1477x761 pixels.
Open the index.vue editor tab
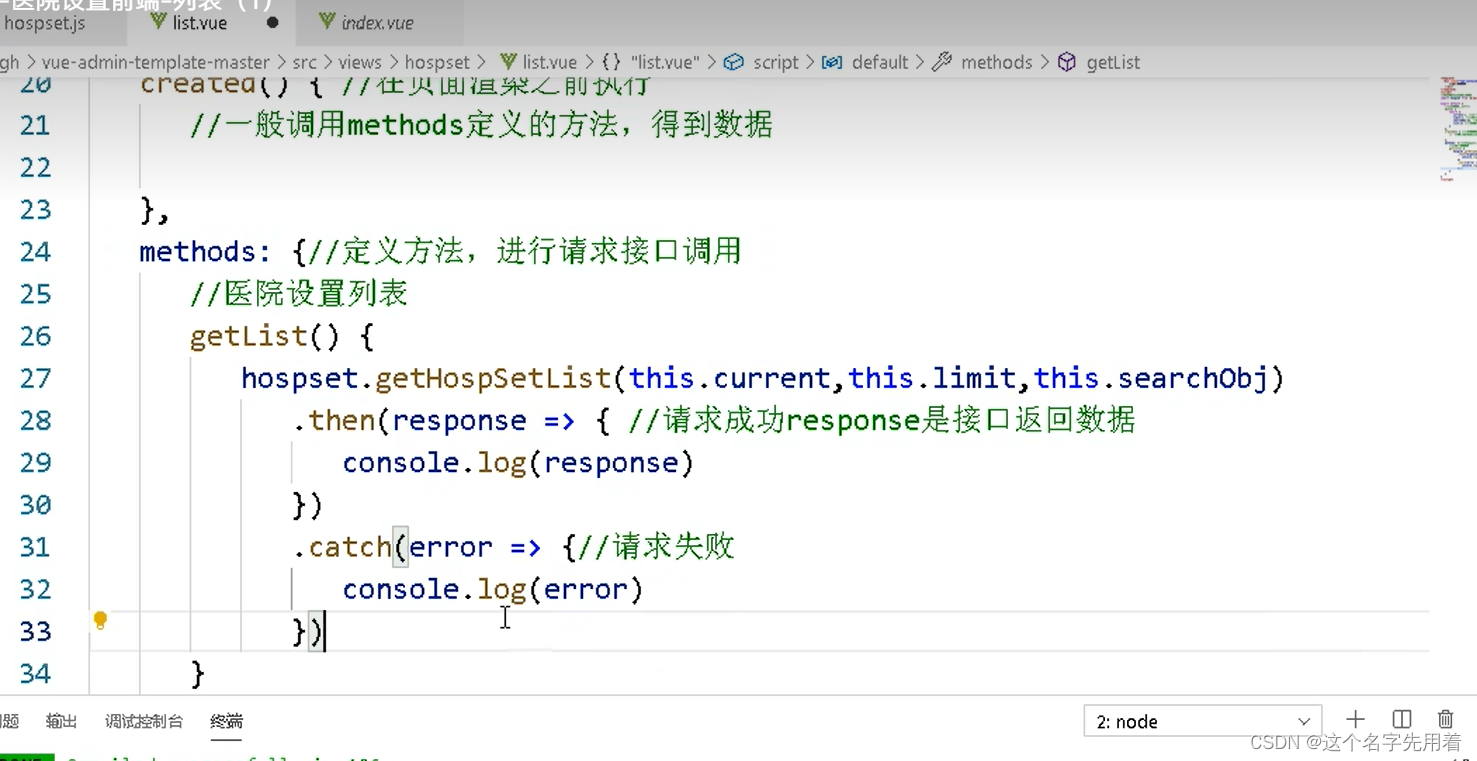pyautogui.click(x=377, y=22)
